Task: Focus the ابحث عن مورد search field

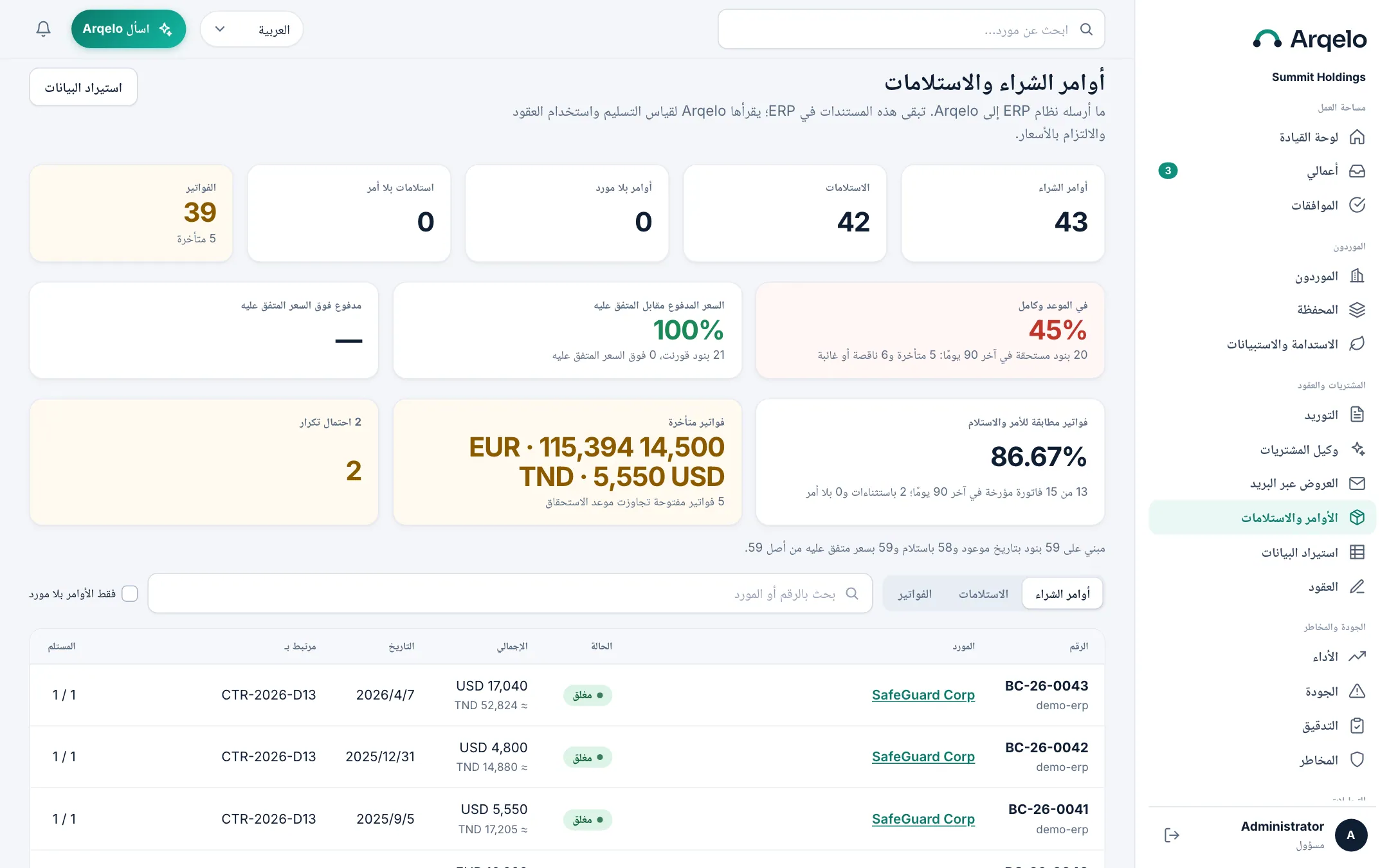Action: coord(911,29)
